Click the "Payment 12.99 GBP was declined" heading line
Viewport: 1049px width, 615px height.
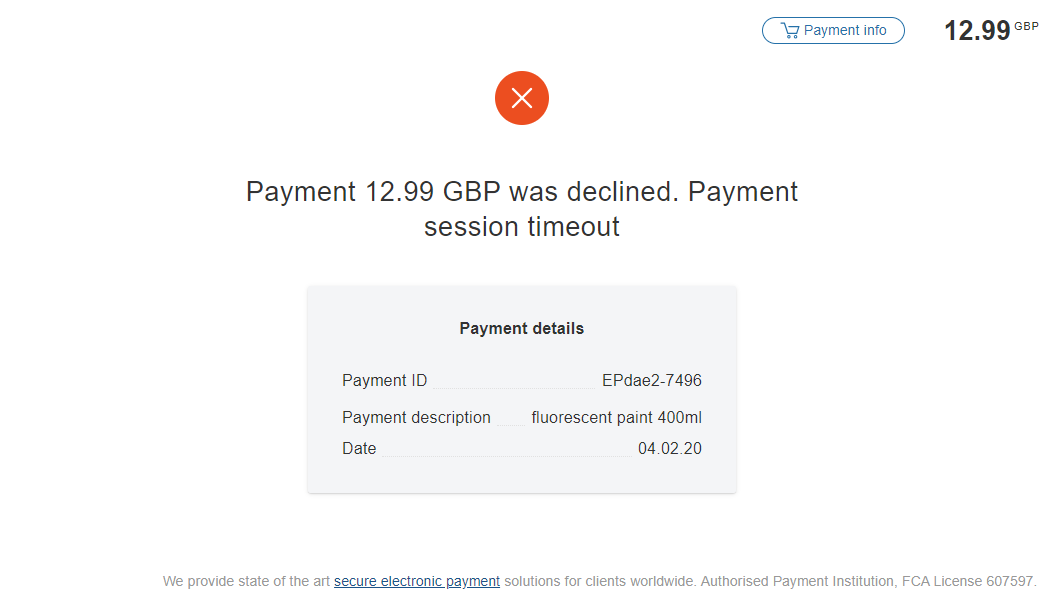pyautogui.click(x=522, y=191)
